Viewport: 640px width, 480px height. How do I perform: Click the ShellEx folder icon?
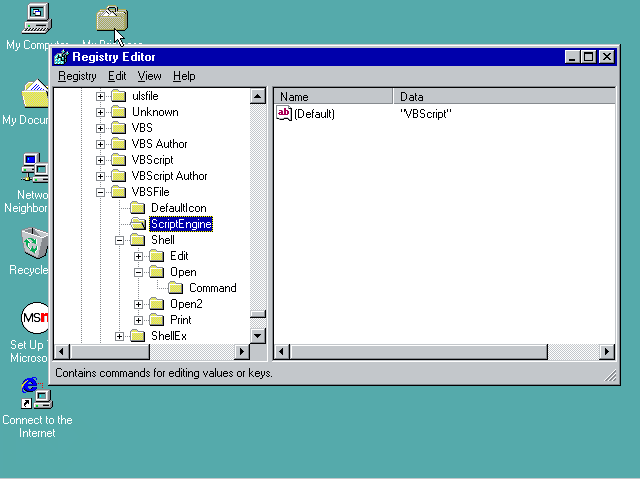138,336
